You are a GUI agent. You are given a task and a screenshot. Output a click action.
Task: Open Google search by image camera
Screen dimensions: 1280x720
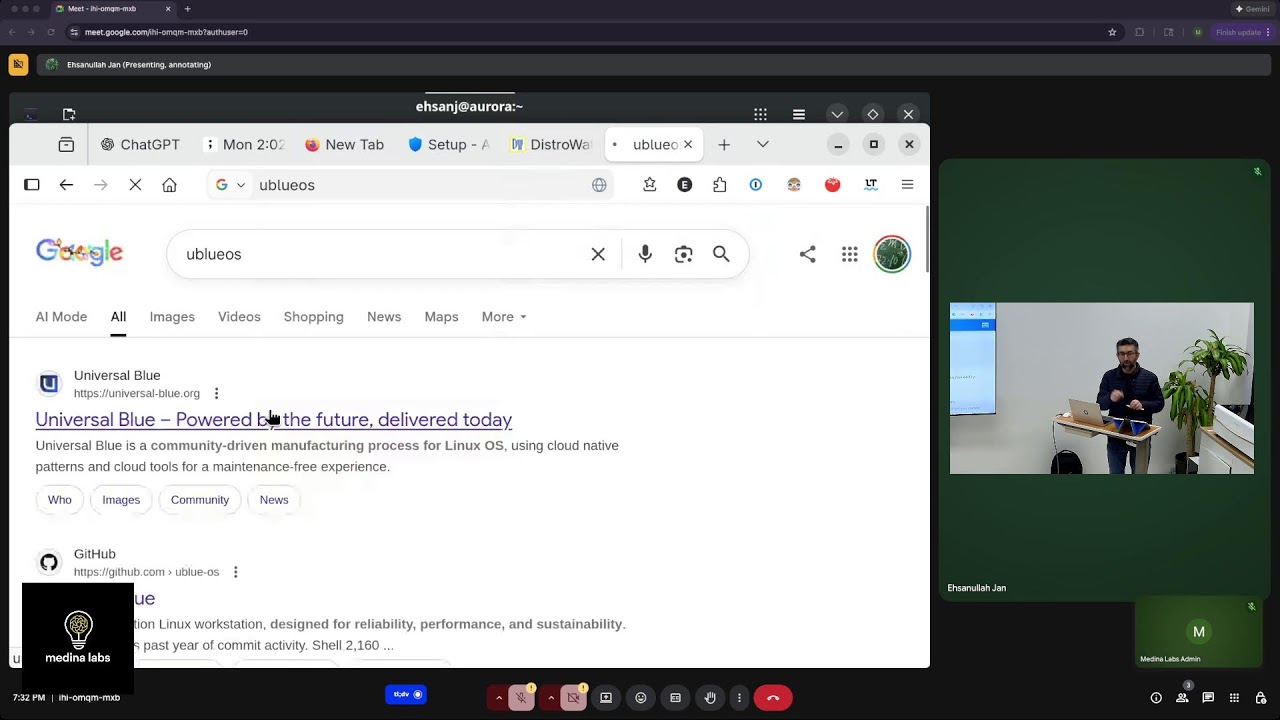coord(683,254)
